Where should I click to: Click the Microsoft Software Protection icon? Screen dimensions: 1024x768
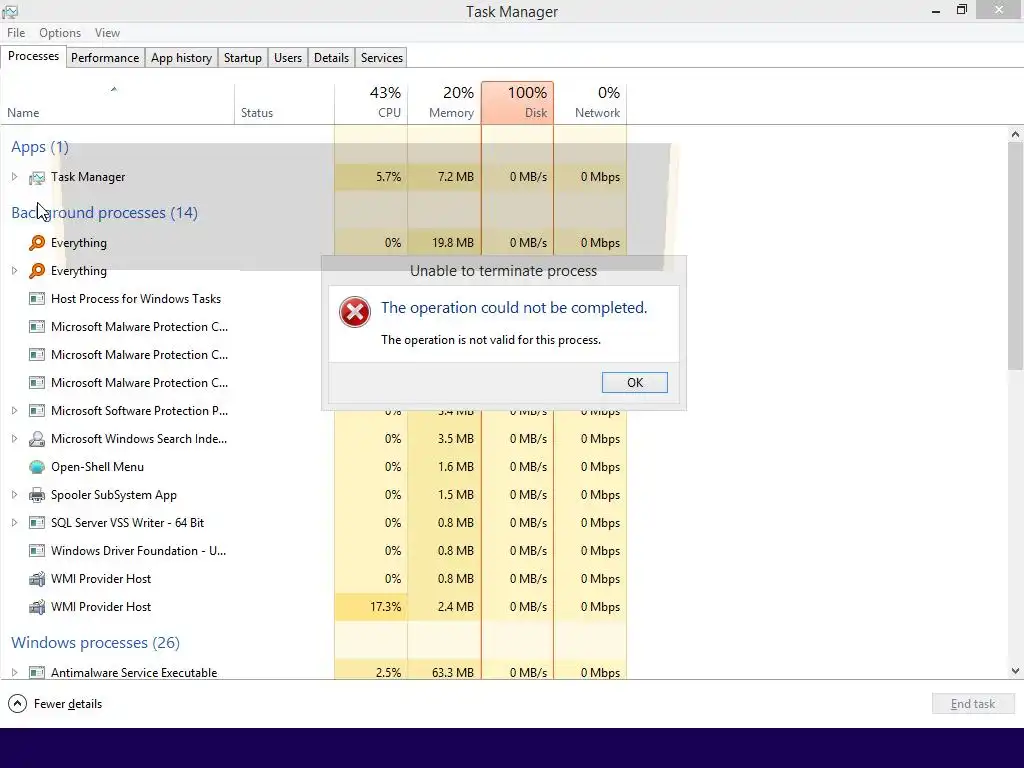(x=37, y=411)
